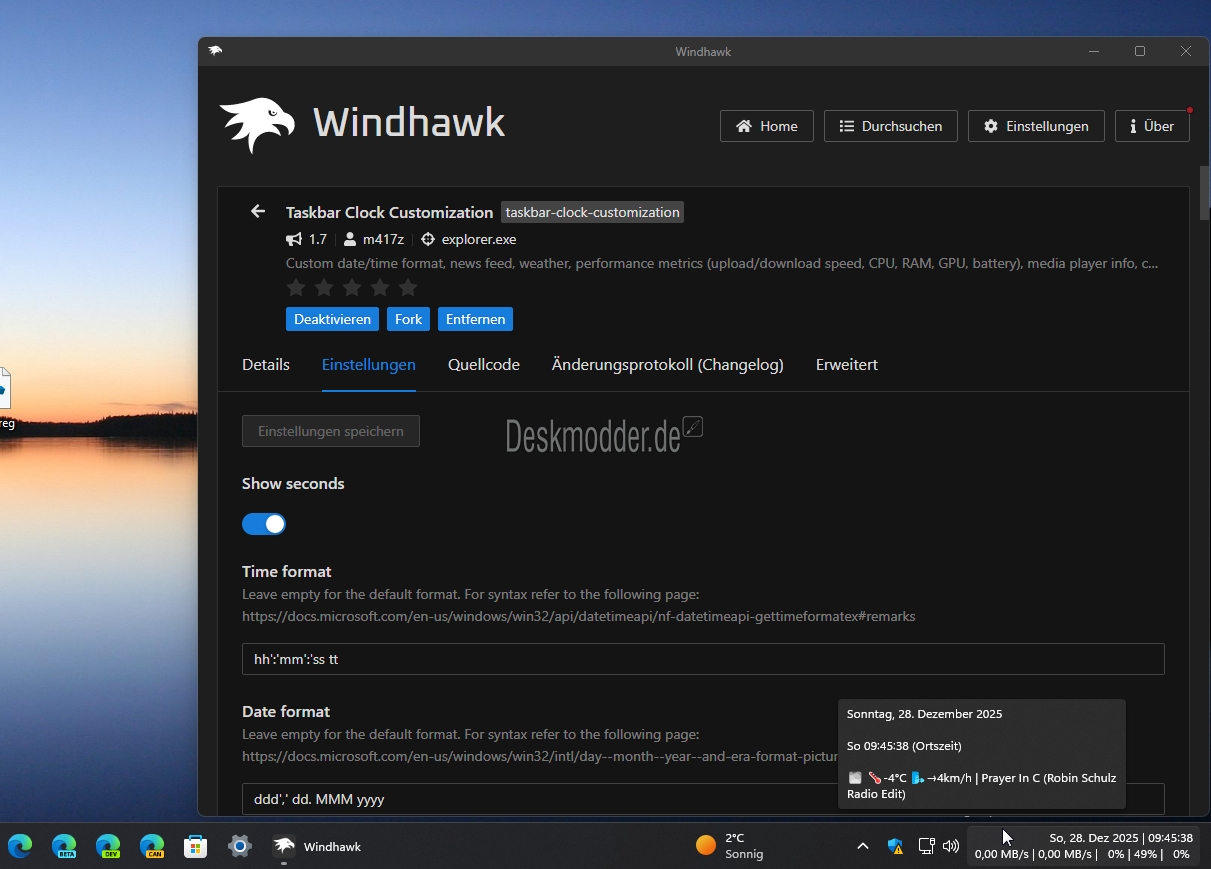Open the Quellcode tab
This screenshot has width=1211, height=869.
(x=484, y=365)
